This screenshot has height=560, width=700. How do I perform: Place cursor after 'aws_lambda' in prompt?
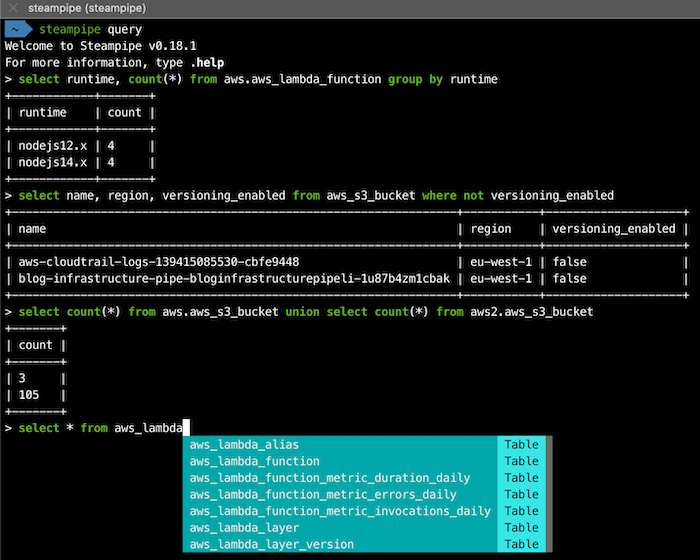click(x=186, y=428)
